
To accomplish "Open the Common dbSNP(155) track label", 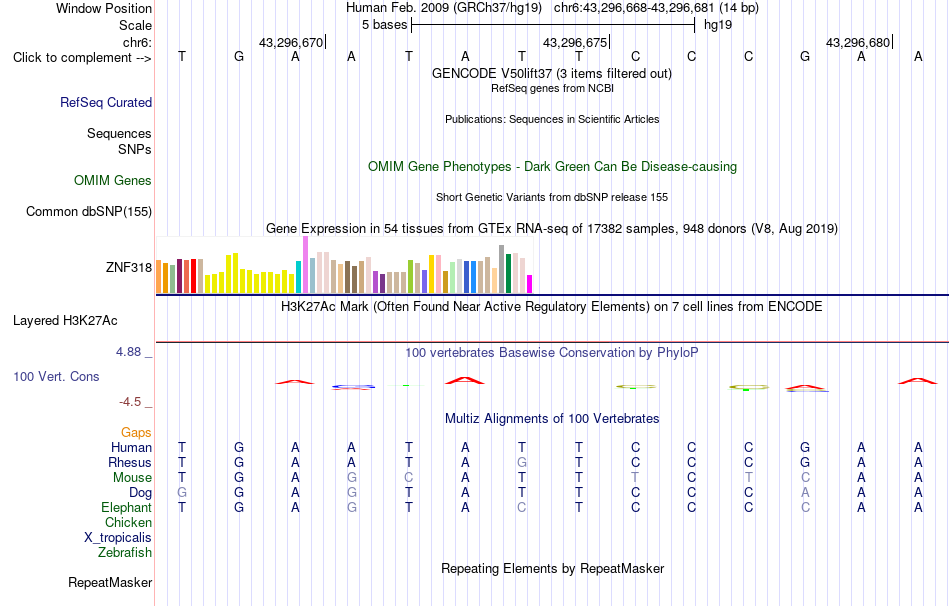I will tap(89, 211).
